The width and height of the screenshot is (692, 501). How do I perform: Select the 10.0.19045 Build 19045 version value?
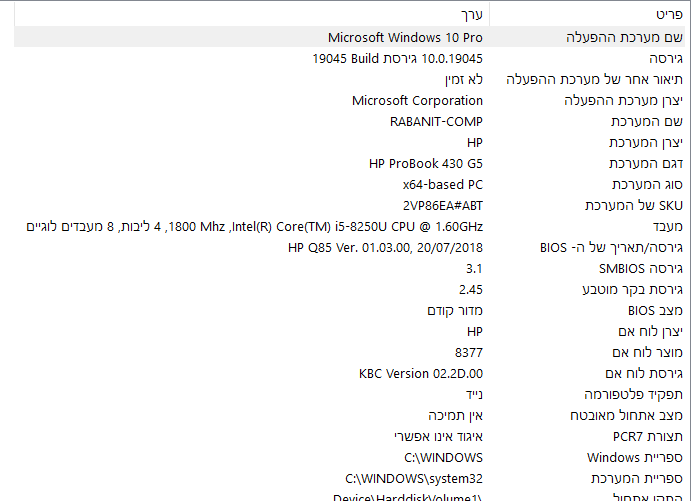397,58
